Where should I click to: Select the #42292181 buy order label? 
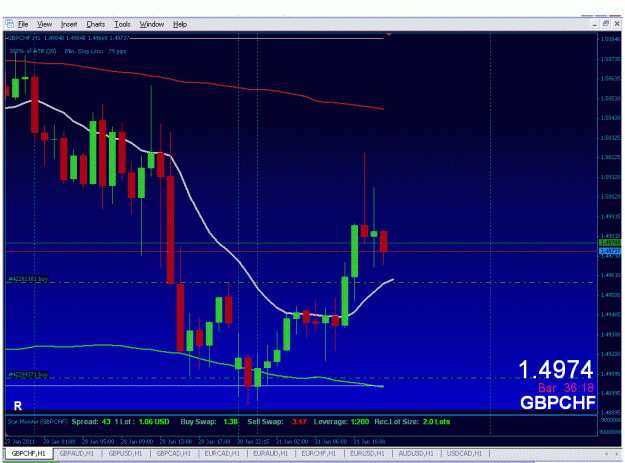pyautogui.click(x=28, y=279)
